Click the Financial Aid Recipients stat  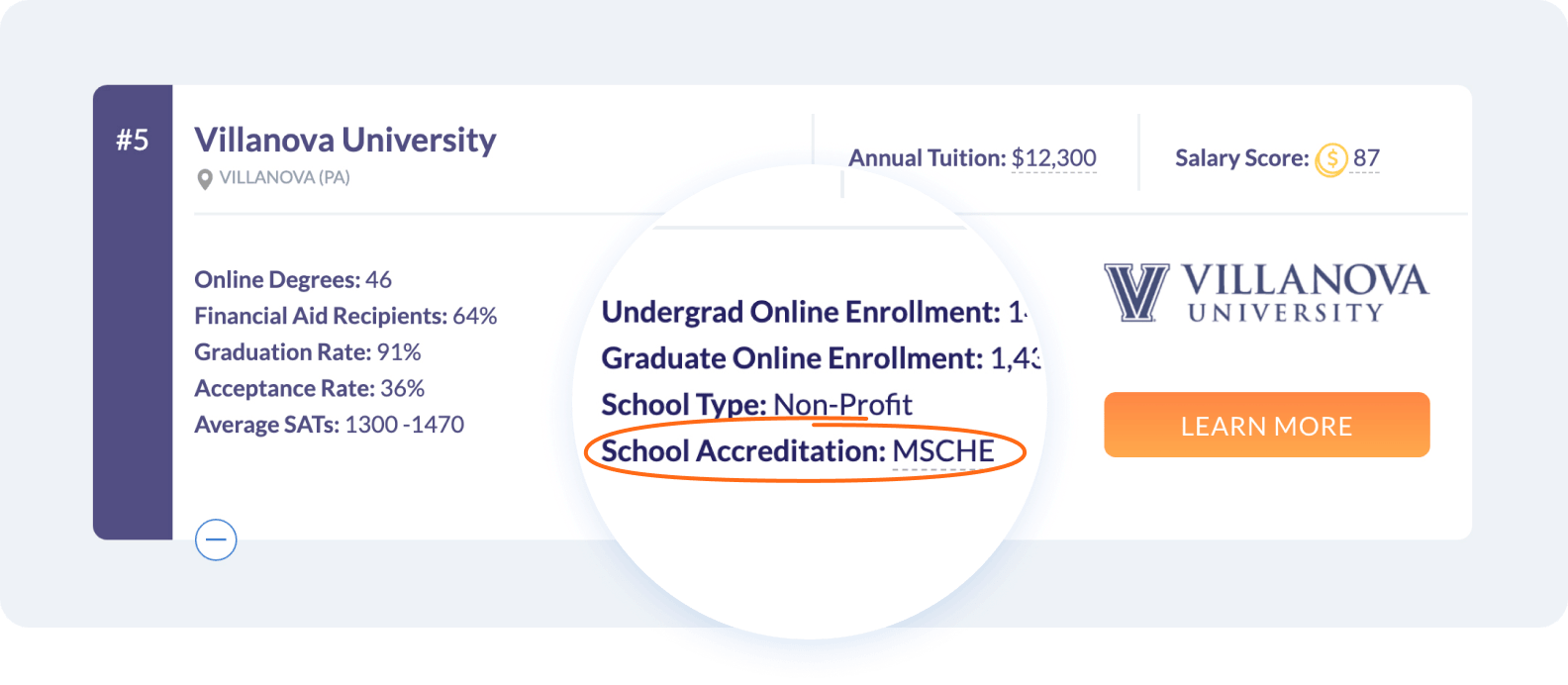pos(345,316)
